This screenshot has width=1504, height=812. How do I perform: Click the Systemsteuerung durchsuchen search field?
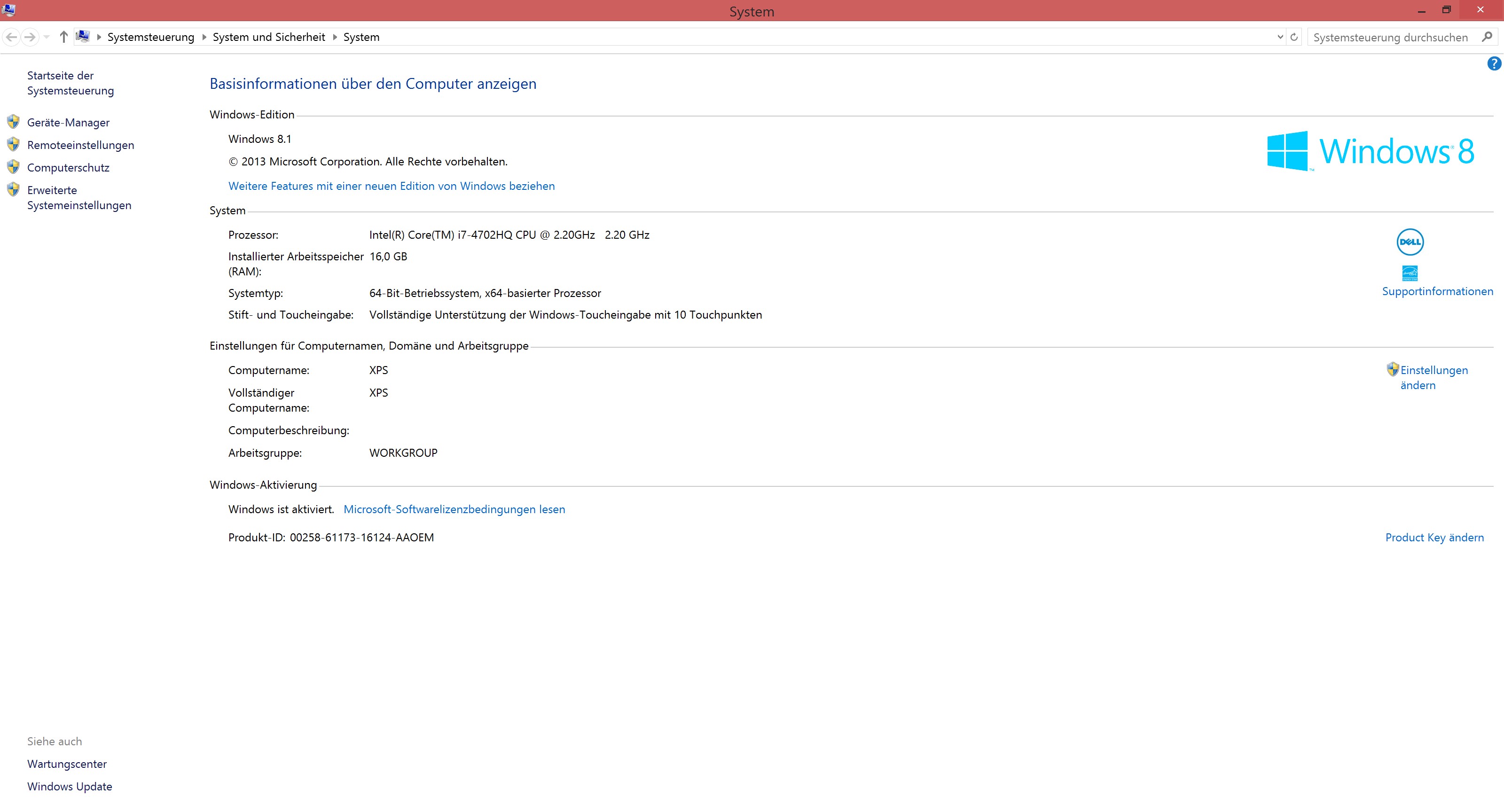coord(1390,37)
